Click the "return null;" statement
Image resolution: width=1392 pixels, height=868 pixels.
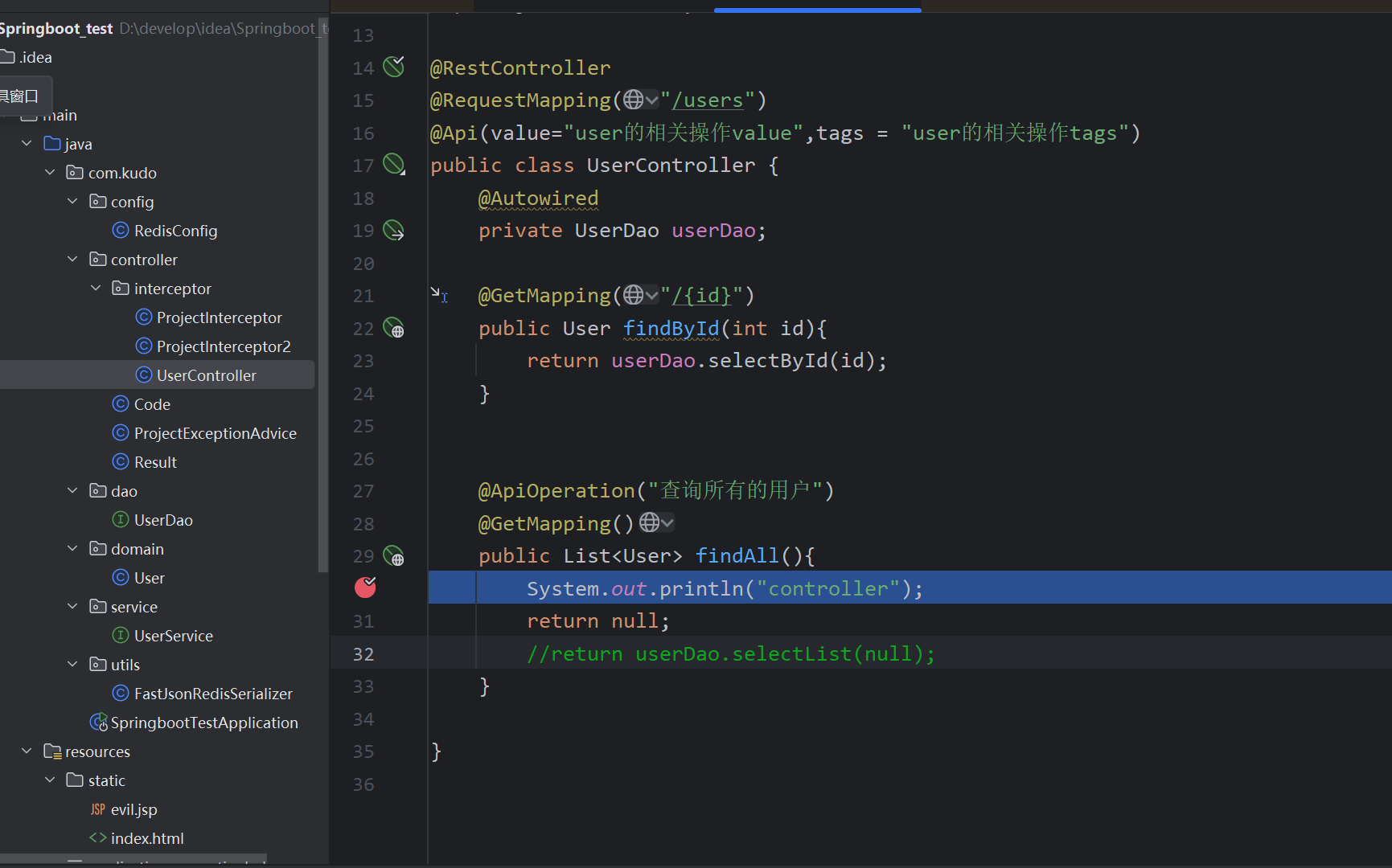(x=598, y=621)
